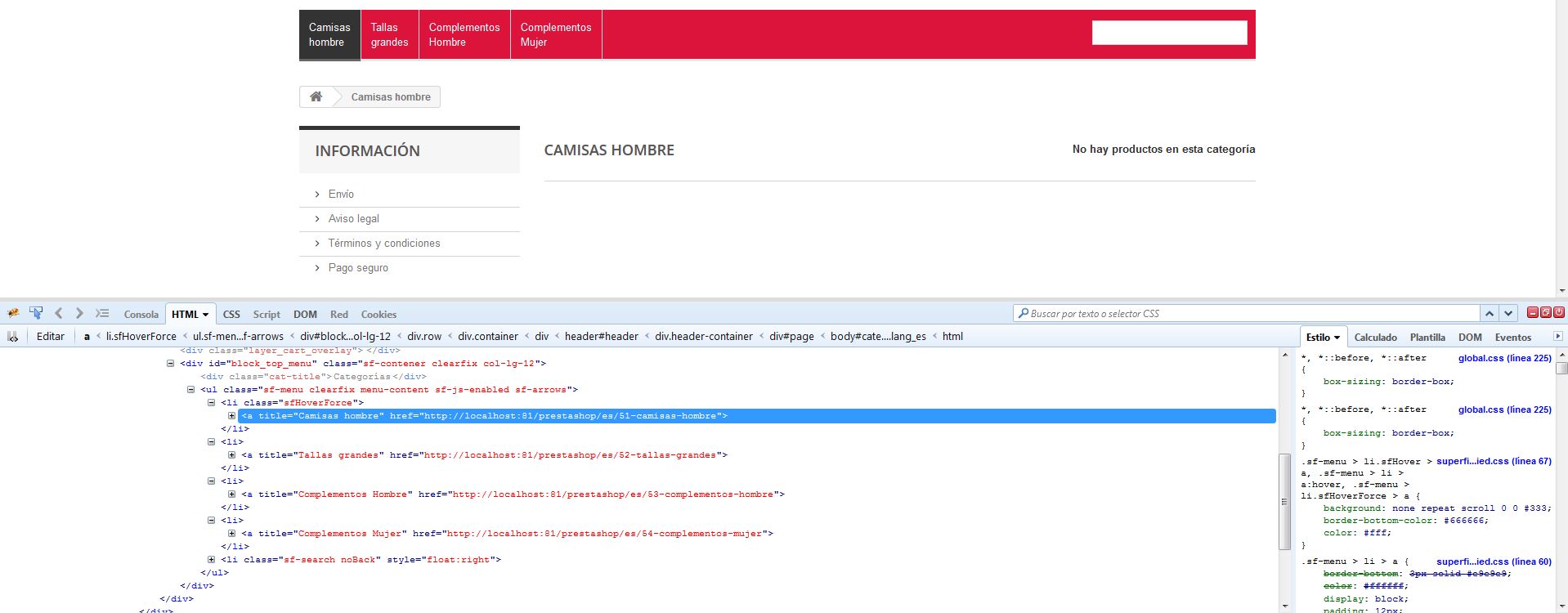Screen dimensions: 1568x613
Task: Select div.row in element path
Action: click(424, 336)
